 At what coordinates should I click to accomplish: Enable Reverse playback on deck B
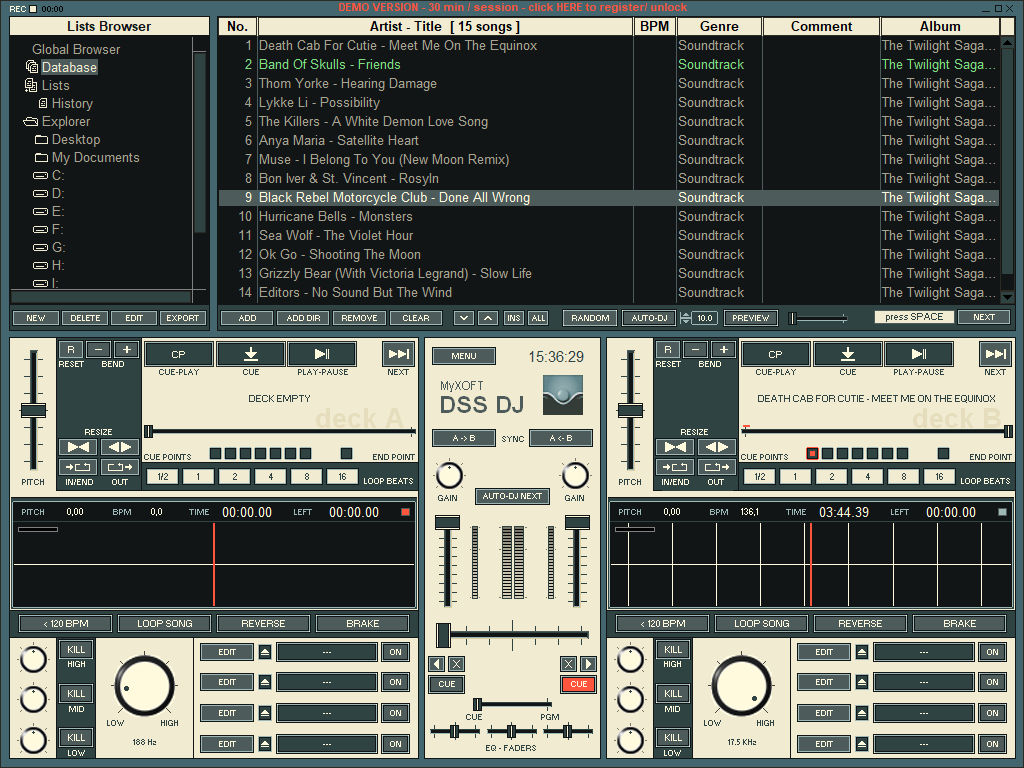pos(860,623)
